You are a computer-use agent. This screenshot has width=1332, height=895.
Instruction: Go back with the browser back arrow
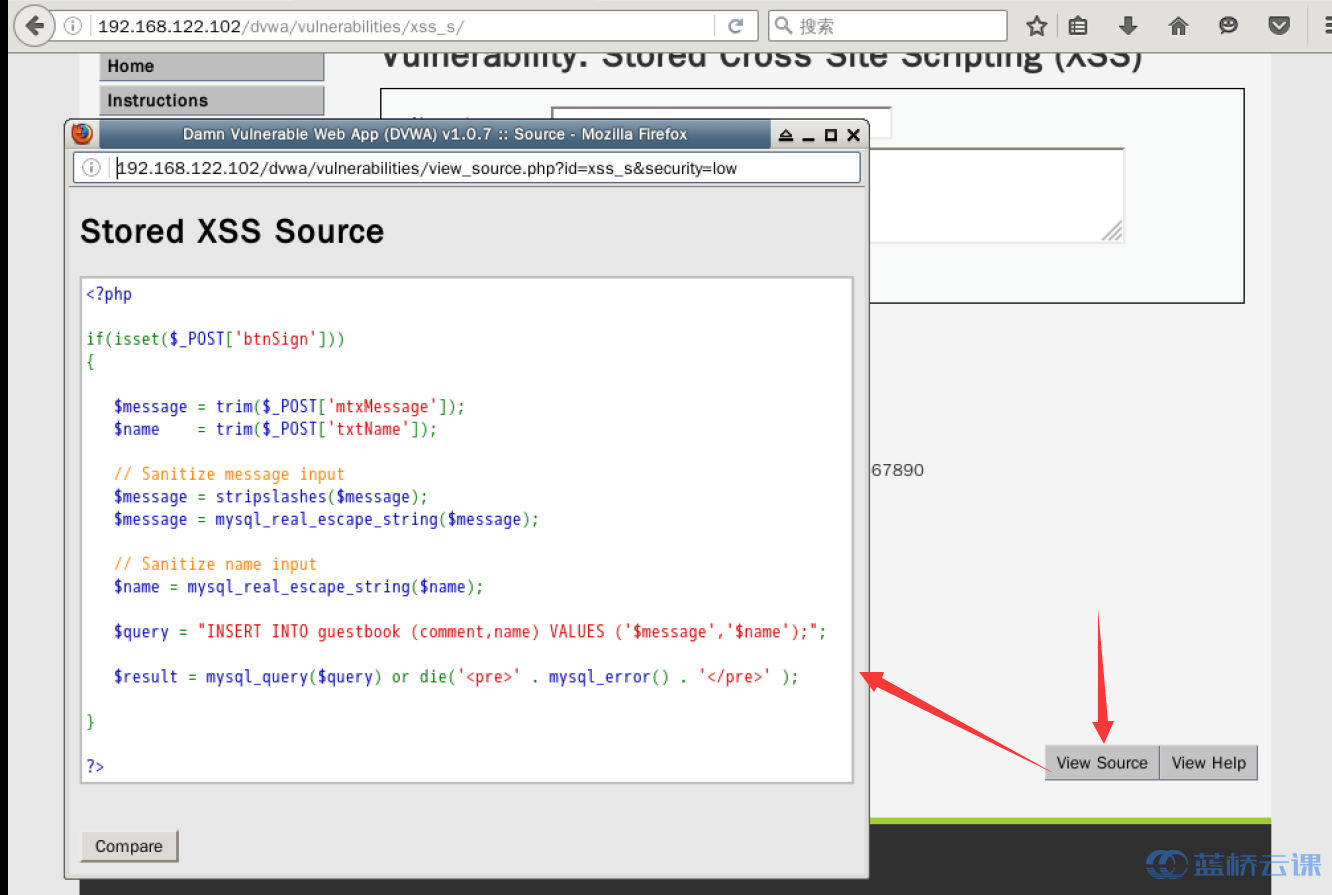pos(35,26)
